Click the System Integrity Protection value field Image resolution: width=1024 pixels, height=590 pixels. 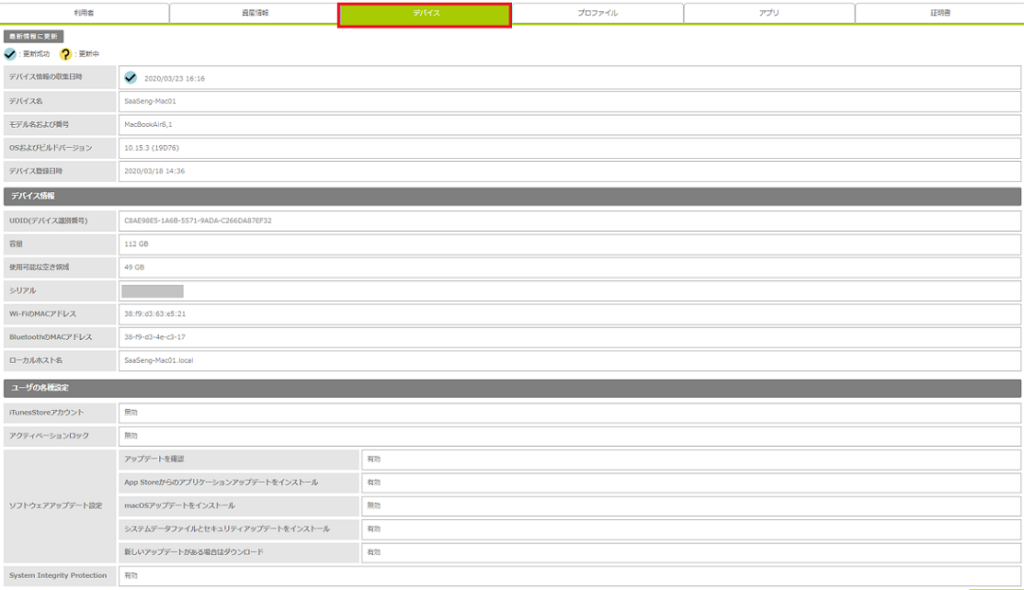569,576
